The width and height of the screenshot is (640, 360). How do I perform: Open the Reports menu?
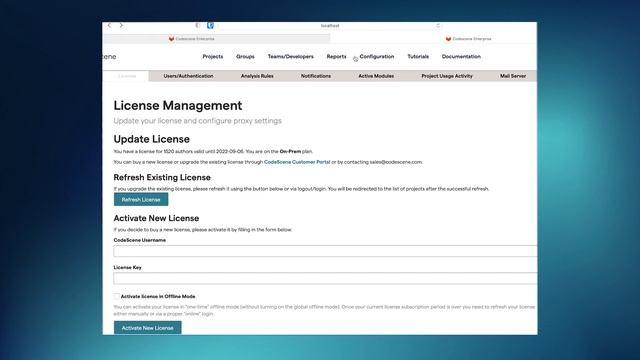tap(336, 56)
